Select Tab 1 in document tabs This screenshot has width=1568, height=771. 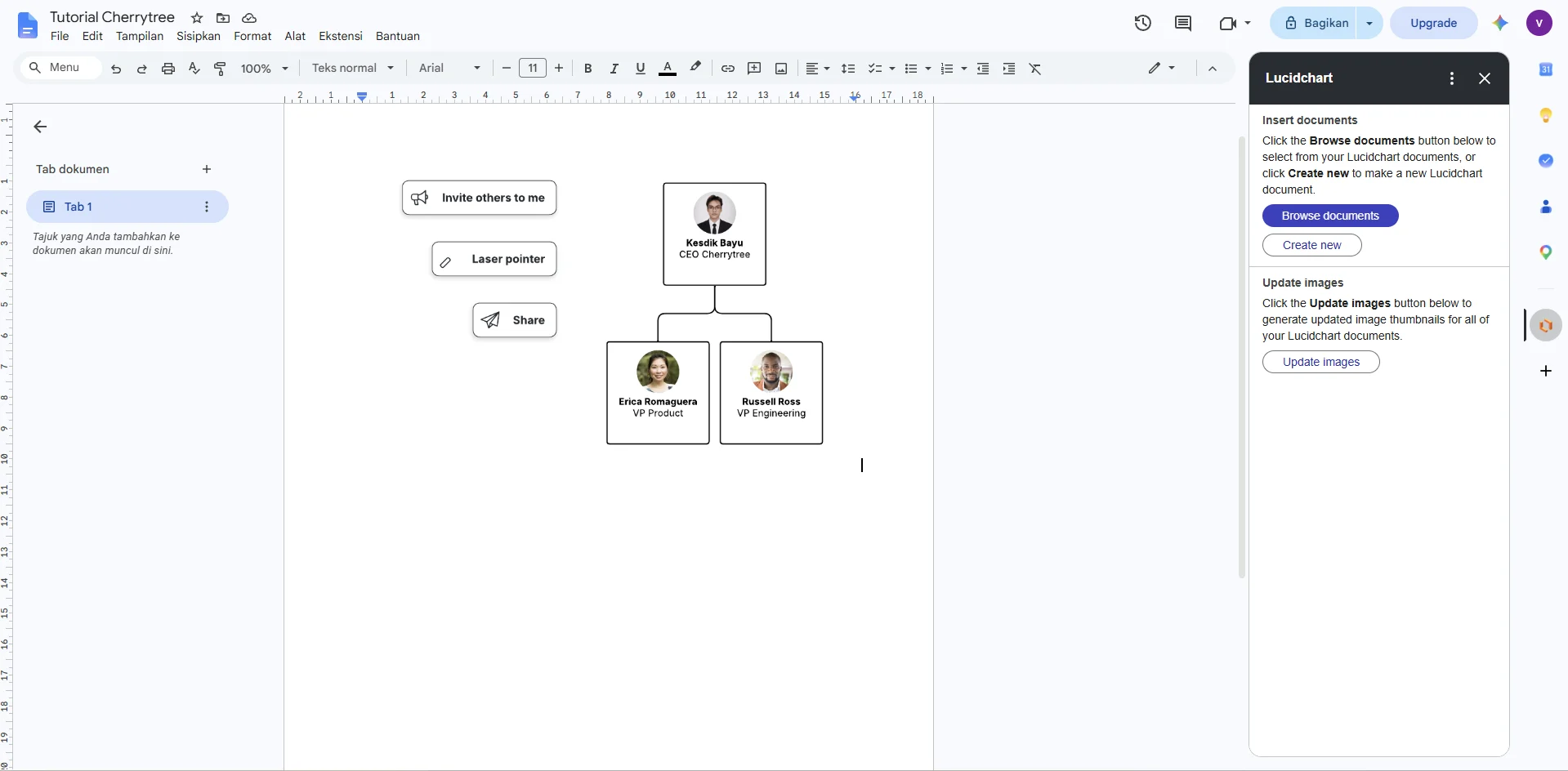tap(127, 207)
